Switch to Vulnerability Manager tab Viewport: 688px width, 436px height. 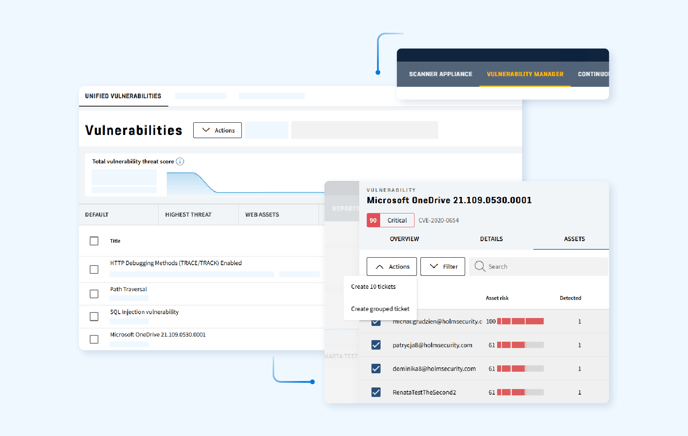coord(525,74)
